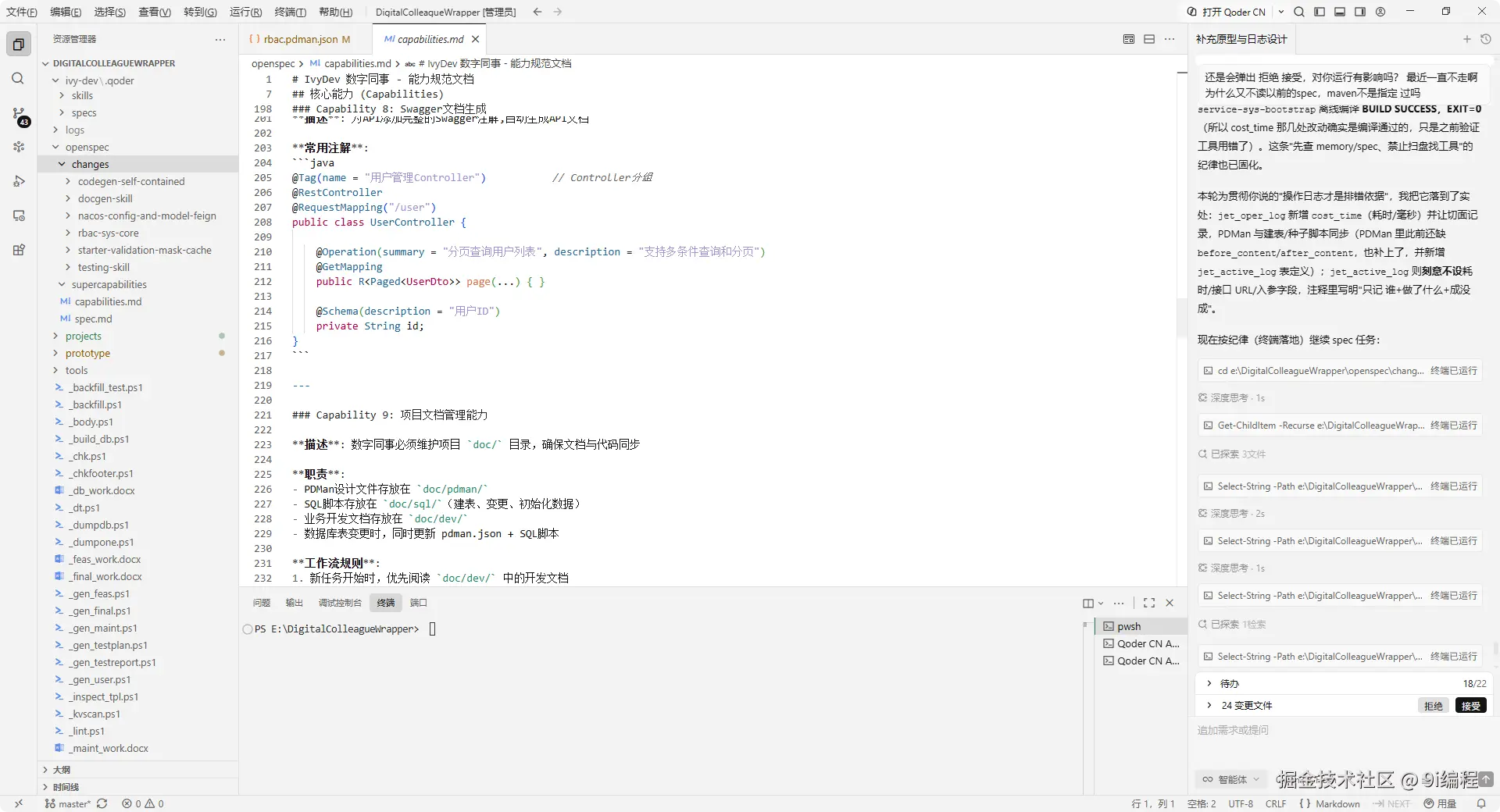Open the spec.md file in explorer
Screen dimensions: 1500x812
(x=93, y=319)
